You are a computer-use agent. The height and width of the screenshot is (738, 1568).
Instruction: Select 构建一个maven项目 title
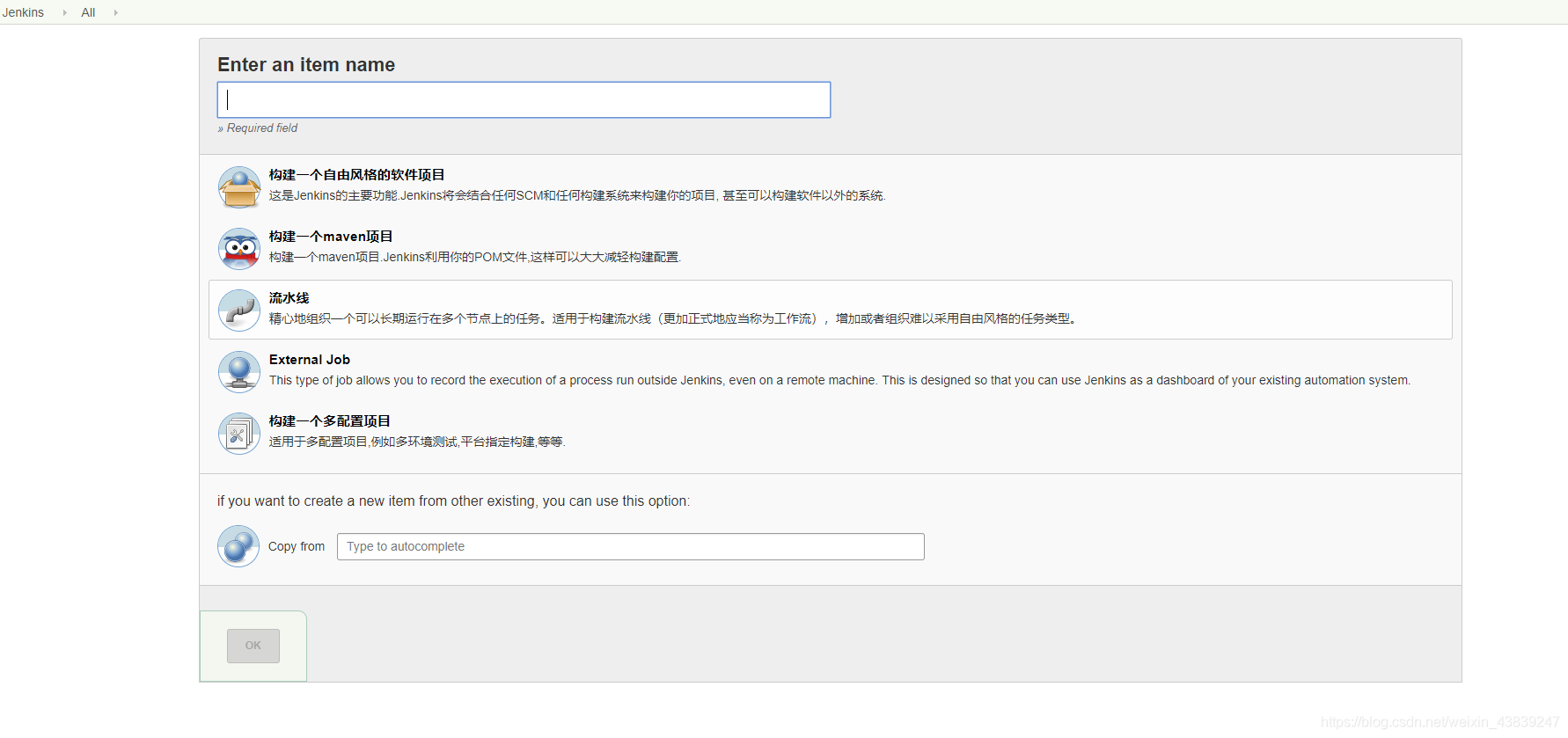pyautogui.click(x=331, y=237)
